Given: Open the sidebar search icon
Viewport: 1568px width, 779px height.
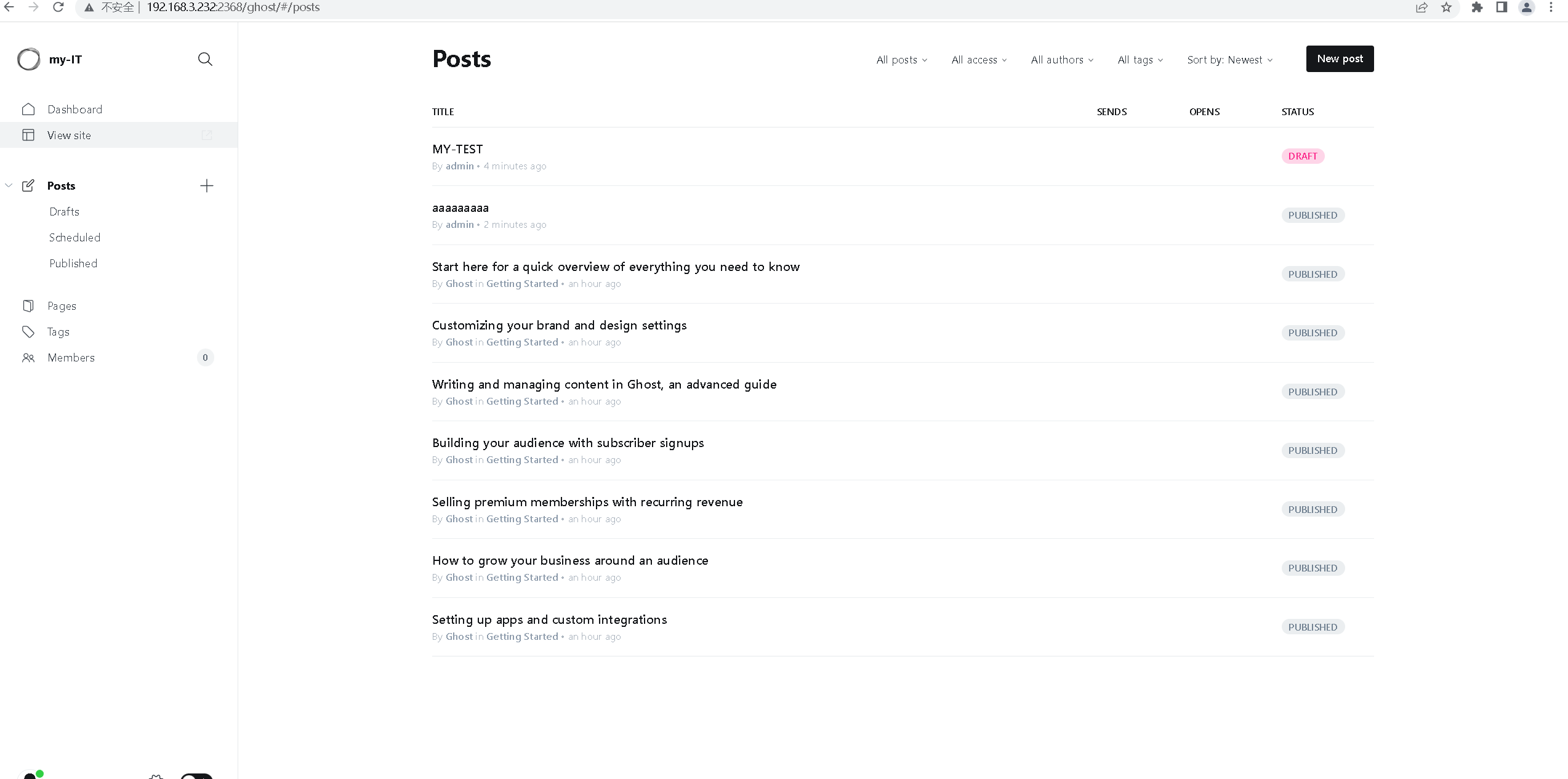Looking at the screenshot, I should coord(205,59).
